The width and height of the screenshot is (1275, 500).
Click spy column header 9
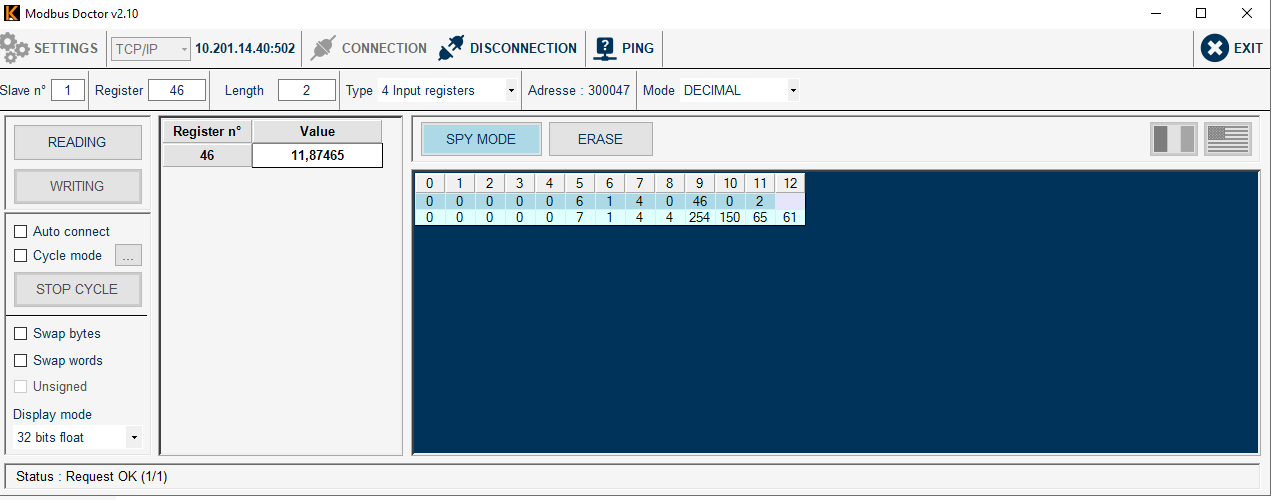699,183
